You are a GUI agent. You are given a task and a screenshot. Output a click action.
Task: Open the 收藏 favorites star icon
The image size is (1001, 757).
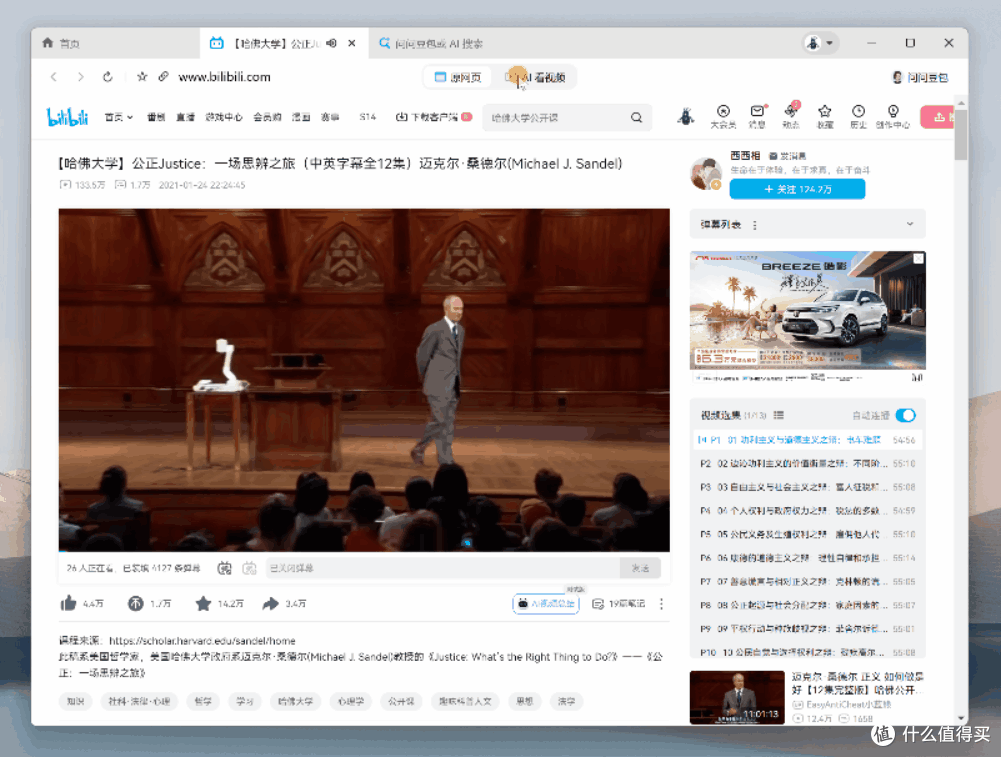coord(825,116)
